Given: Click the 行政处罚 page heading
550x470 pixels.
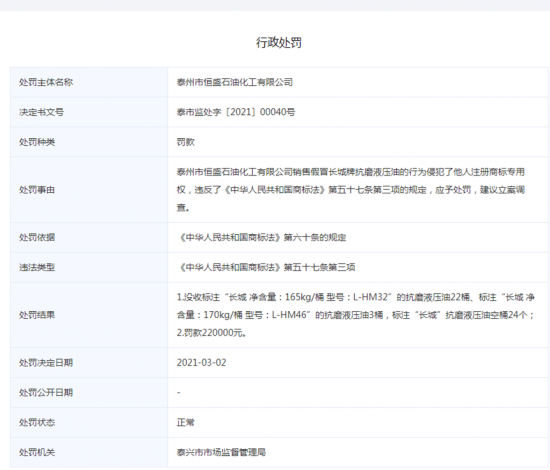Looking at the screenshot, I should coord(279,43).
